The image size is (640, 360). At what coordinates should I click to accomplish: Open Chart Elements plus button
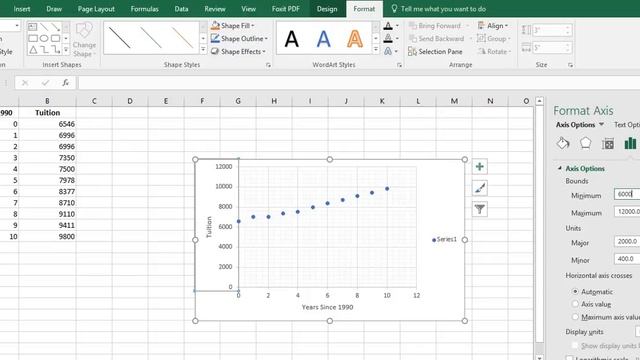pos(480,167)
